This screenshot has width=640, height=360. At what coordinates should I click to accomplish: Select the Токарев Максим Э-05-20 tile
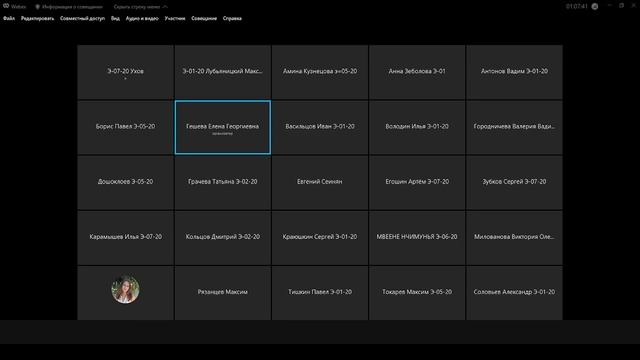(x=417, y=293)
